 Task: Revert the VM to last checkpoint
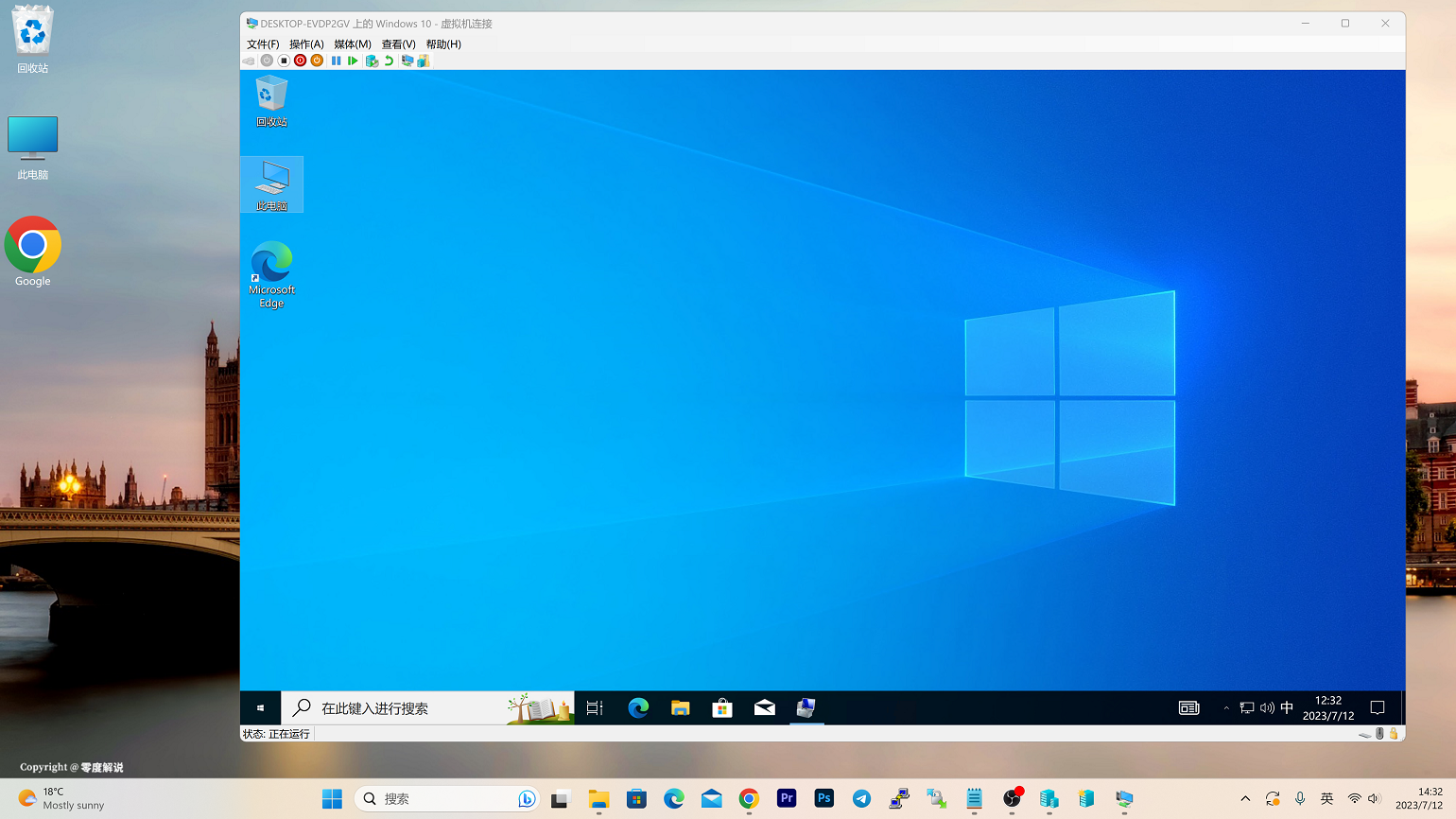pos(388,60)
